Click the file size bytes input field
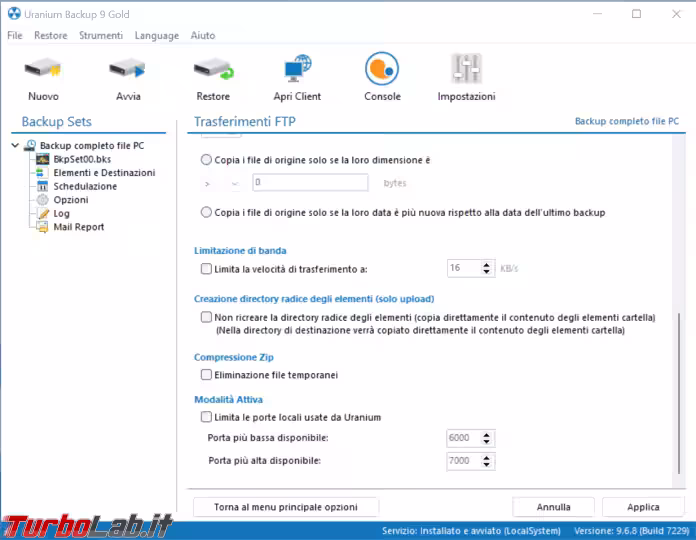The height and width of the screenshot is (540, 696). [x=310, y=182]
